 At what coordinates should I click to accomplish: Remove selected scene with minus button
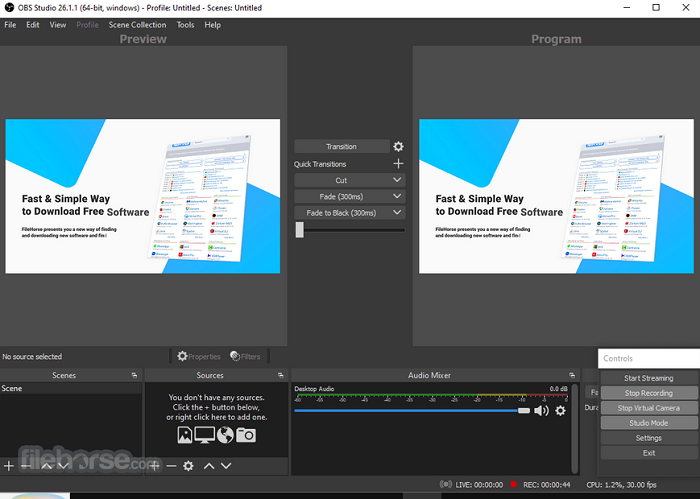click(x=27, y=466)
